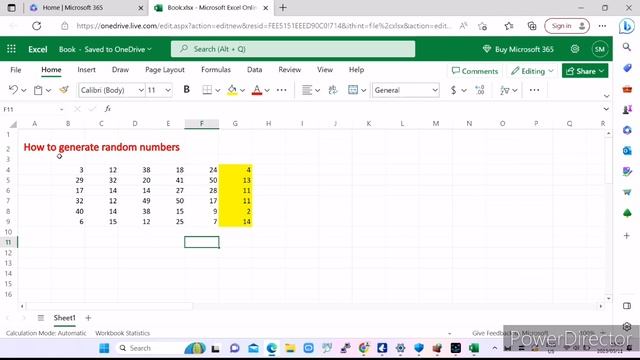The height and width of the screenshot is (360, 640).
Task: Expand the fill color dropdown arrow
Action: point(242,91)
